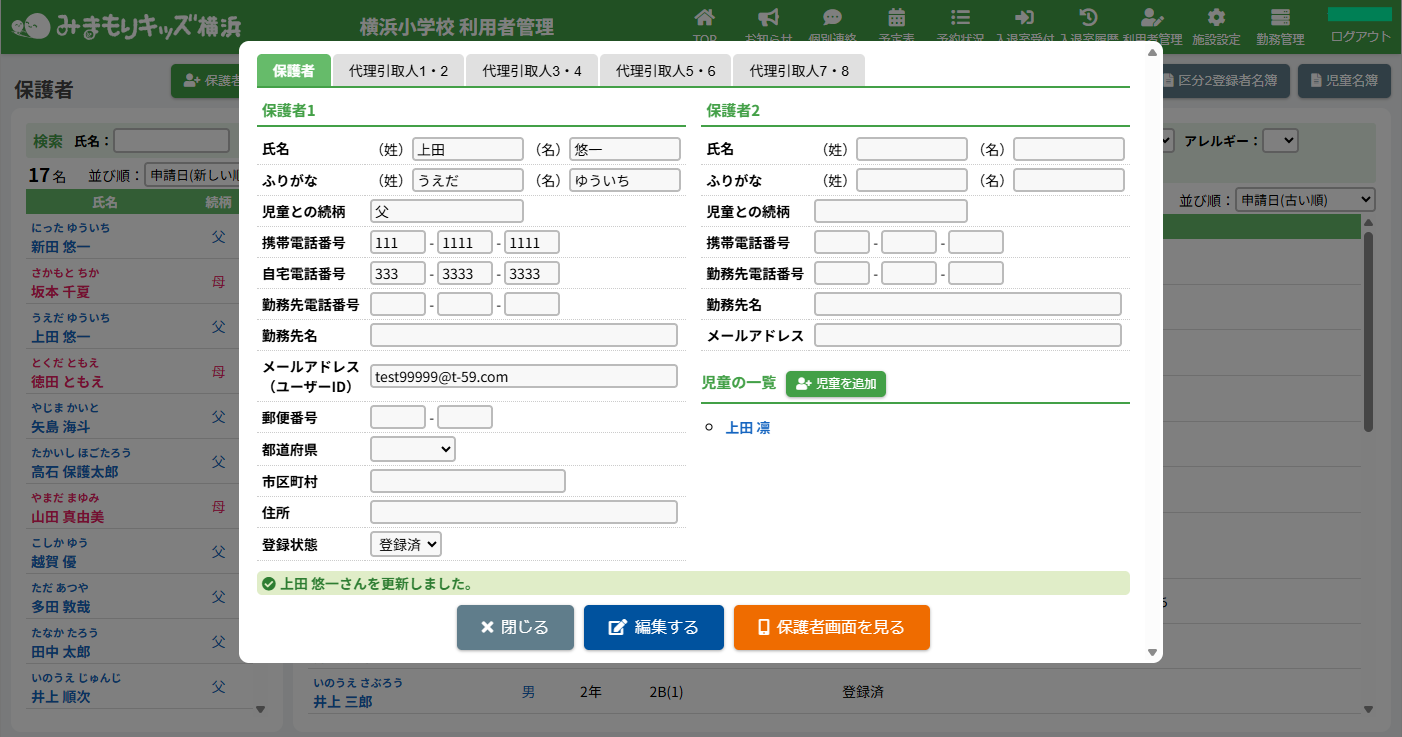The image size is (1402, 737).
Task: Open the お知らせ megaphone icon
Action: pos(768,18)
